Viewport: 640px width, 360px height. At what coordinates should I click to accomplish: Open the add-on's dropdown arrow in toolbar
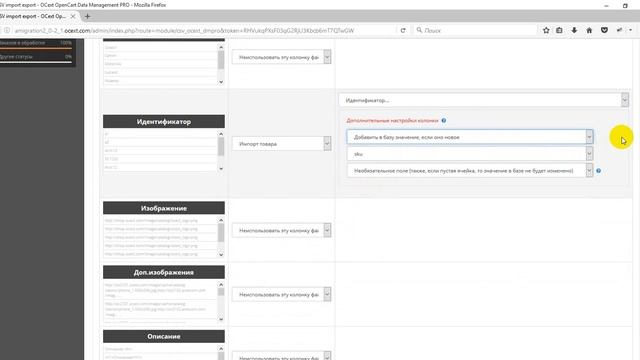click(631, 30)
